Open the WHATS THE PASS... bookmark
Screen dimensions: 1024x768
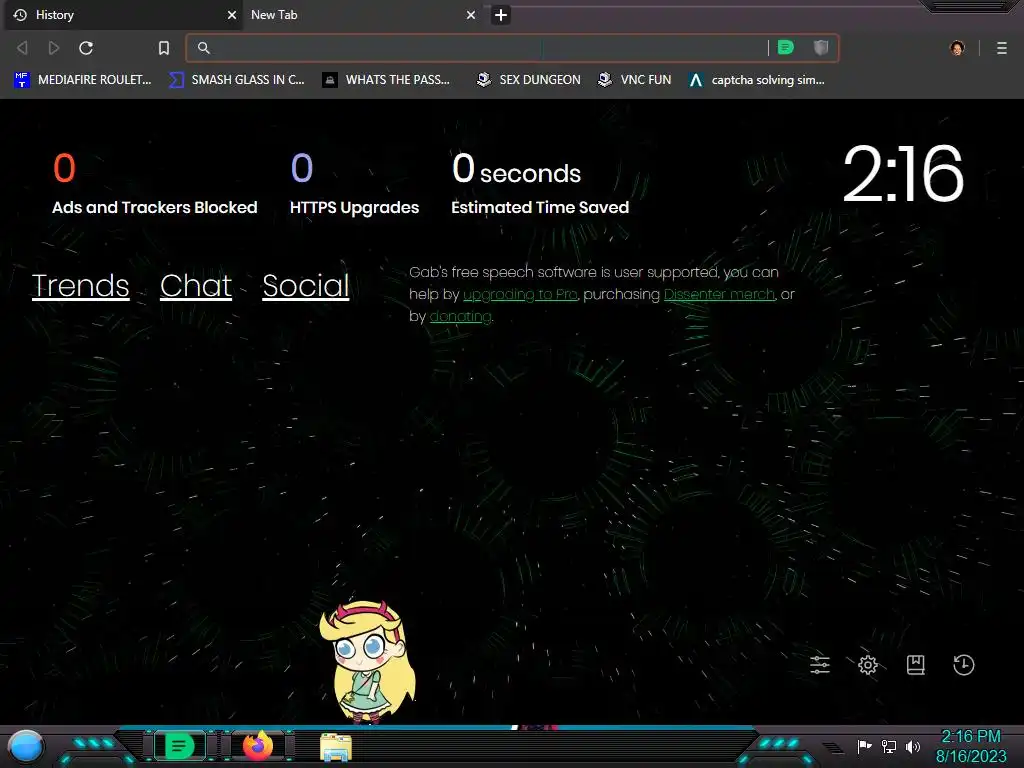click(387, 80)
